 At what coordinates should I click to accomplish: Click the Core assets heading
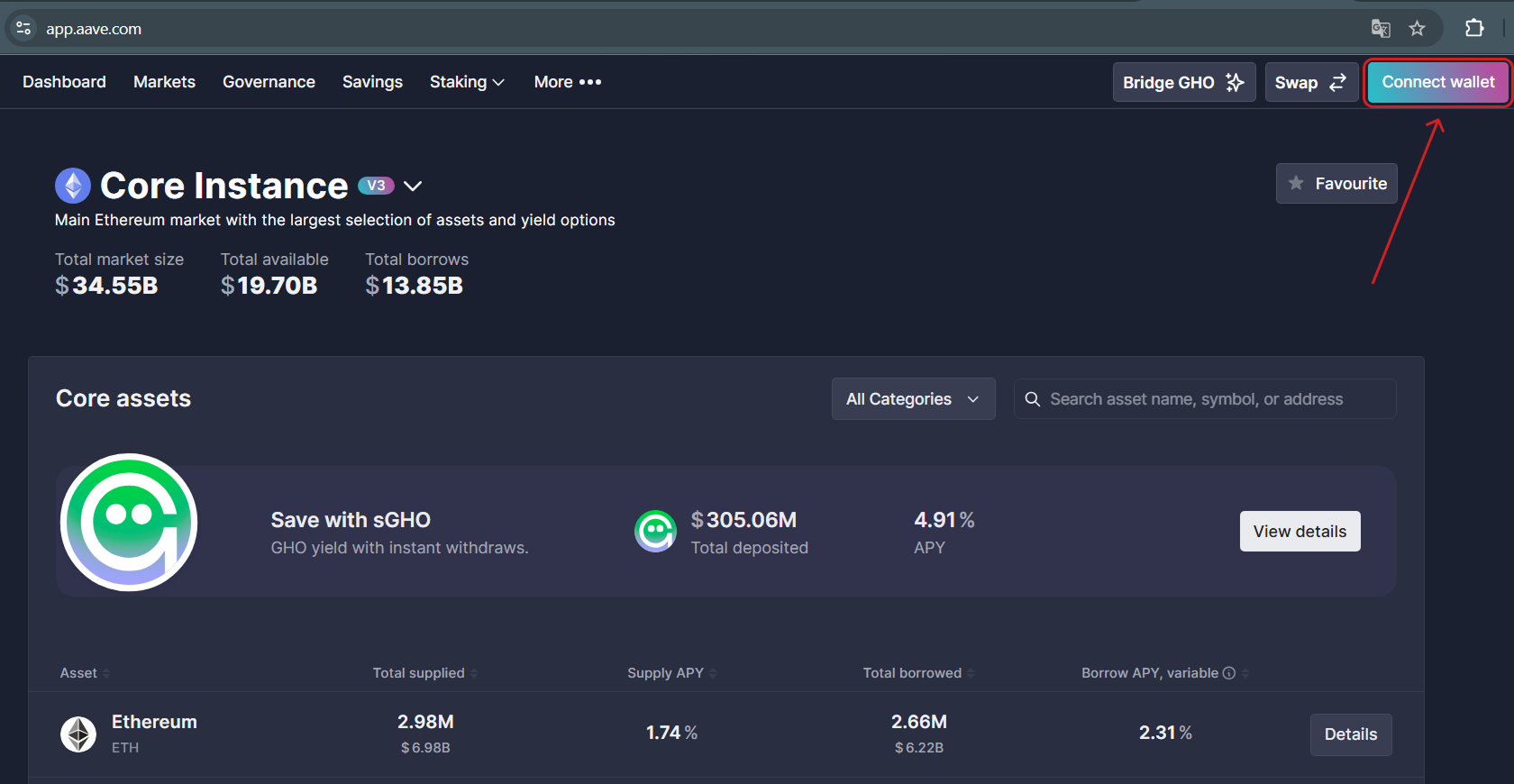point(123,398)
